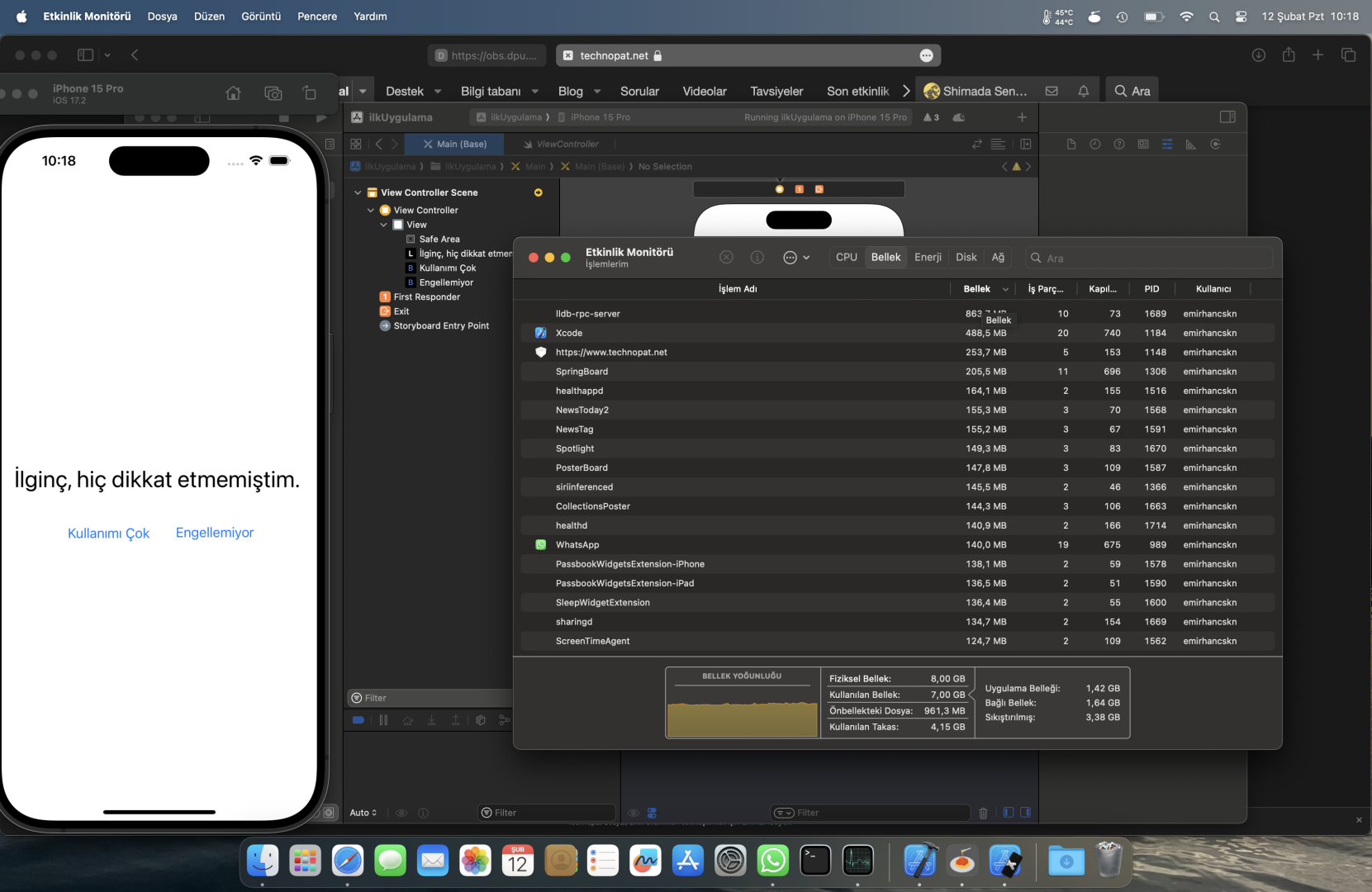Image resolution: width=1372 pixels, height=892 pixels.
Task: Click the Safari address bar showing technopat.net
Action: pyautogui.click(x=748, y=55)
